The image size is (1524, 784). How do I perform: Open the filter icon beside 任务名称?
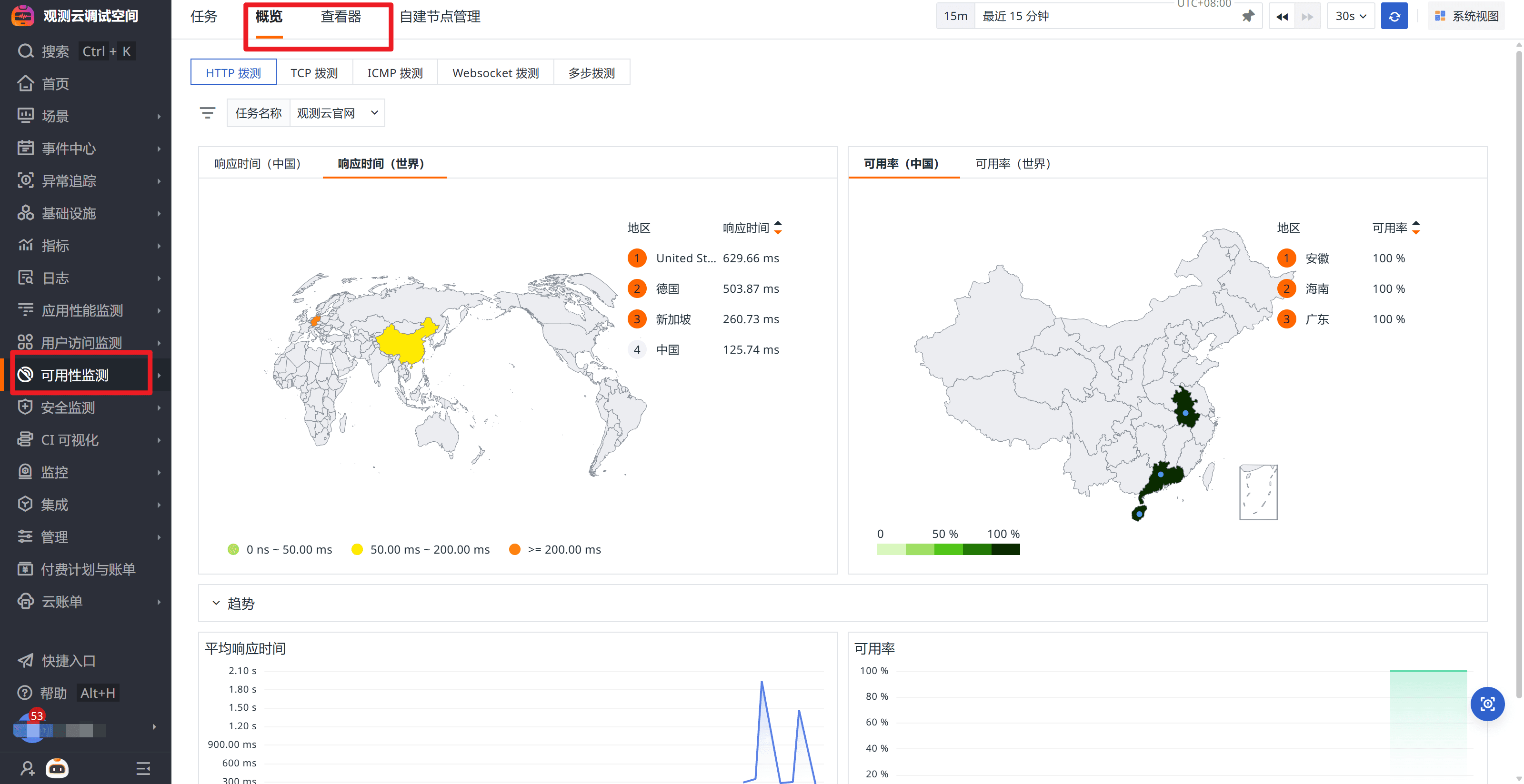click(x=207, y=112)
